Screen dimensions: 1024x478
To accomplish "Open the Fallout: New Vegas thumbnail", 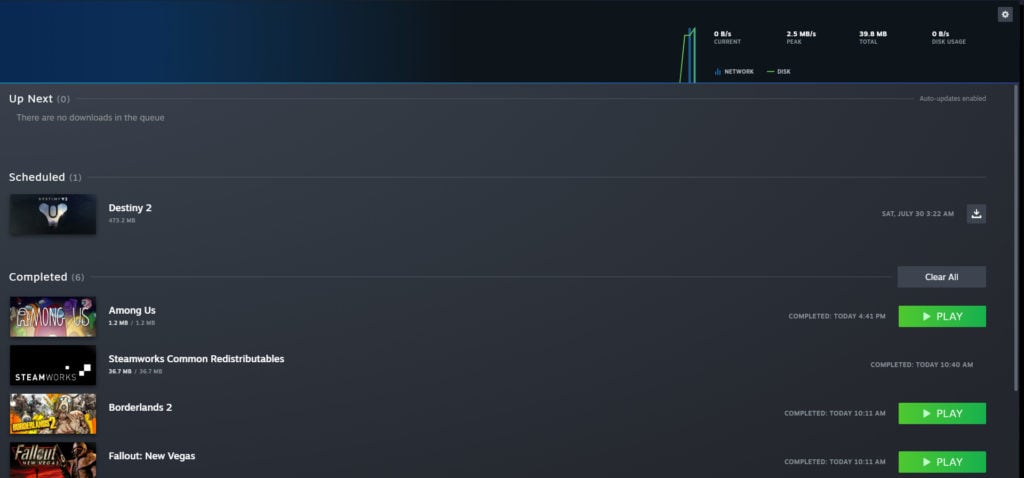I will [53, 460].
